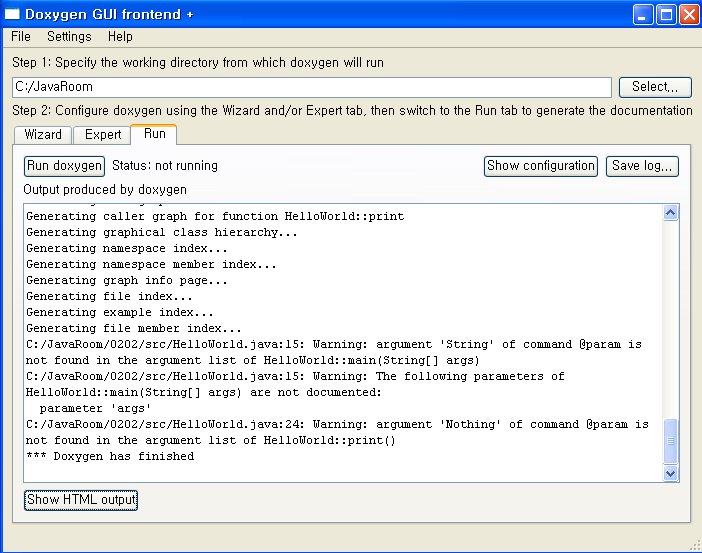Image resolution: width=702 pixels, height=553 pixels.
Task: Minimize the Doxygen GUI frontend window
Action: tap(643, 15)
